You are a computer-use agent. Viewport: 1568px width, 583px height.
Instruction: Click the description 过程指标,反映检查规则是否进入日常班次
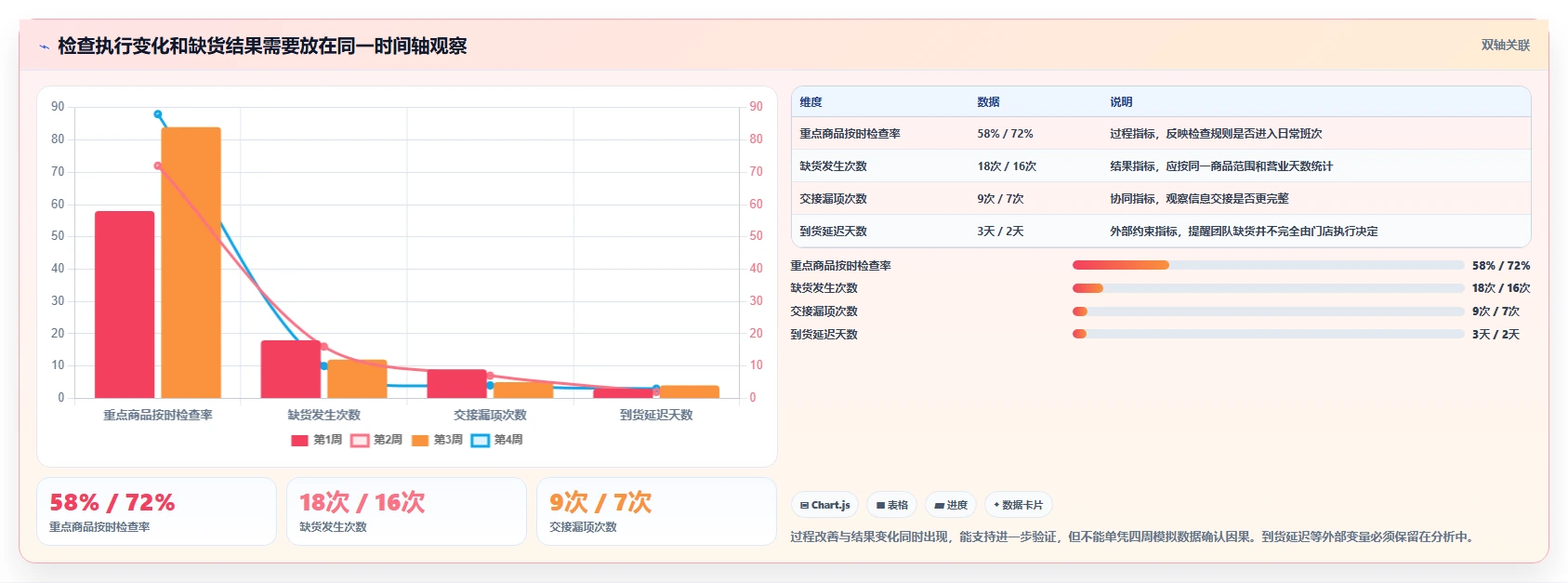tap(1216, 134)
